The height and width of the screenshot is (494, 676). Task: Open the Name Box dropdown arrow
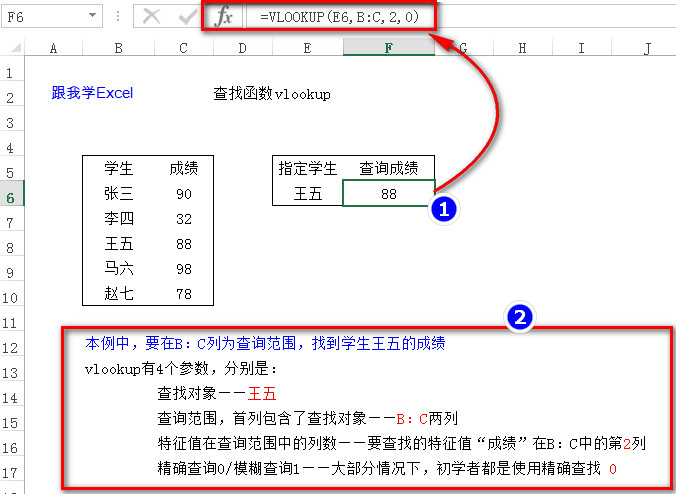pos(92,16)
